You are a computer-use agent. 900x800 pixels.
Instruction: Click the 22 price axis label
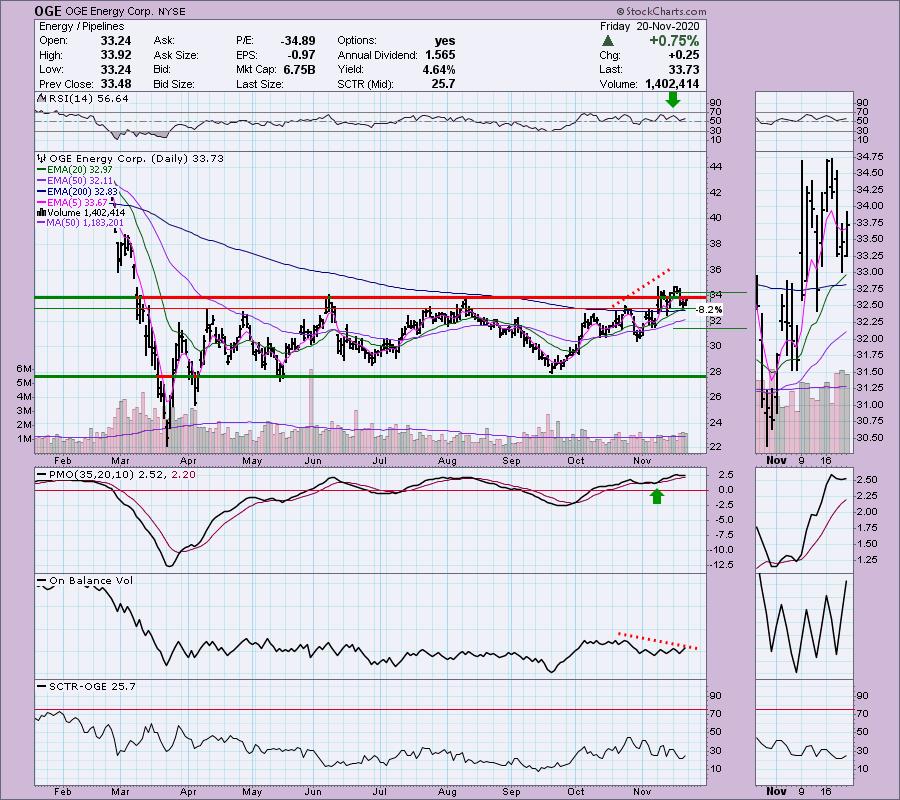click(716, 447)
